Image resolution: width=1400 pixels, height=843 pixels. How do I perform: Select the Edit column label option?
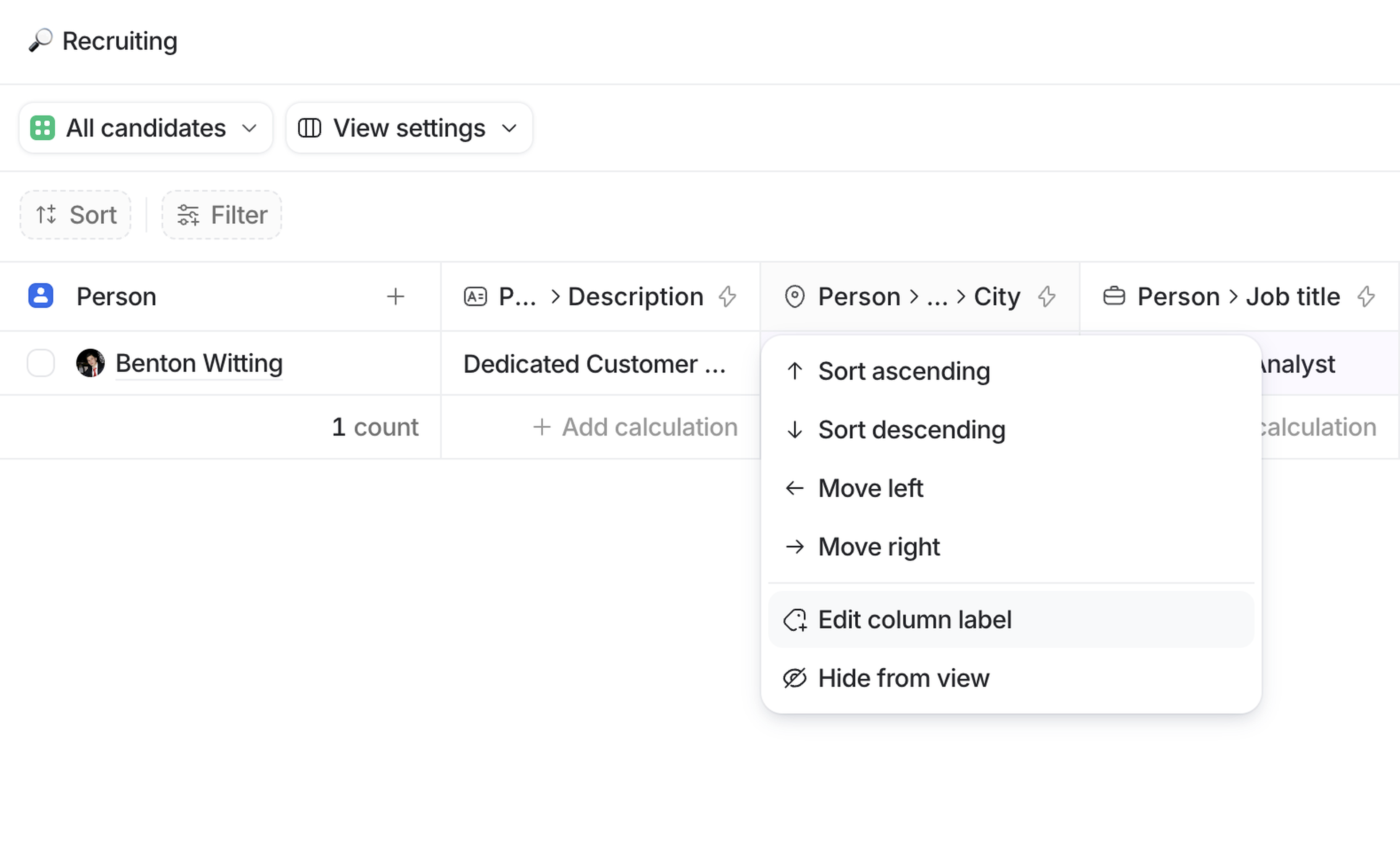914,620
